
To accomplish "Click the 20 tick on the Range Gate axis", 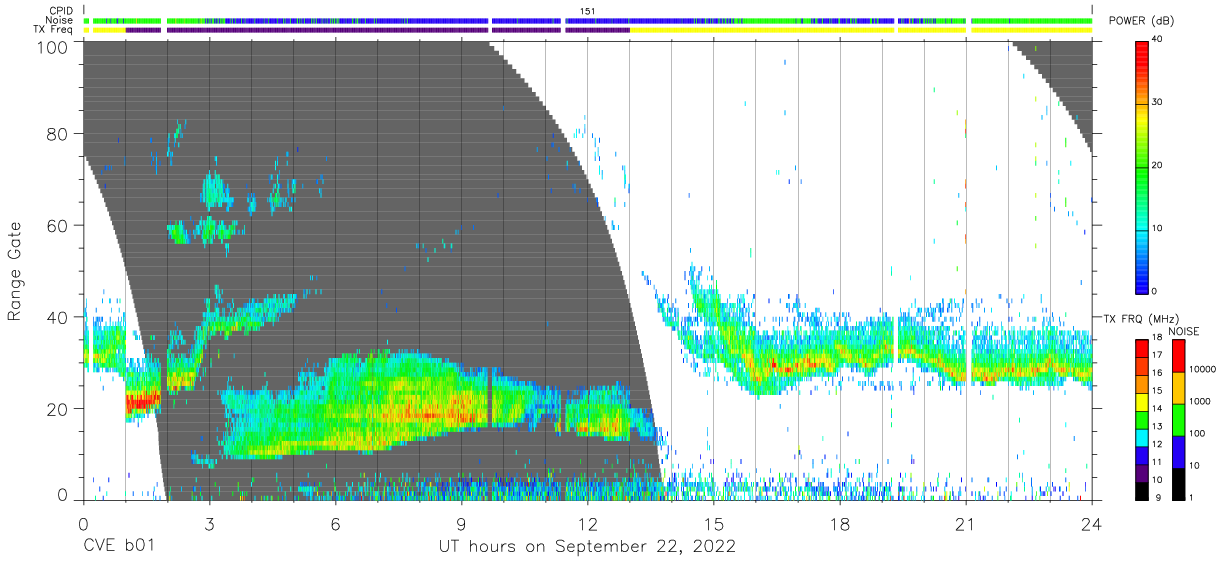I will click(x=58, y=409).
